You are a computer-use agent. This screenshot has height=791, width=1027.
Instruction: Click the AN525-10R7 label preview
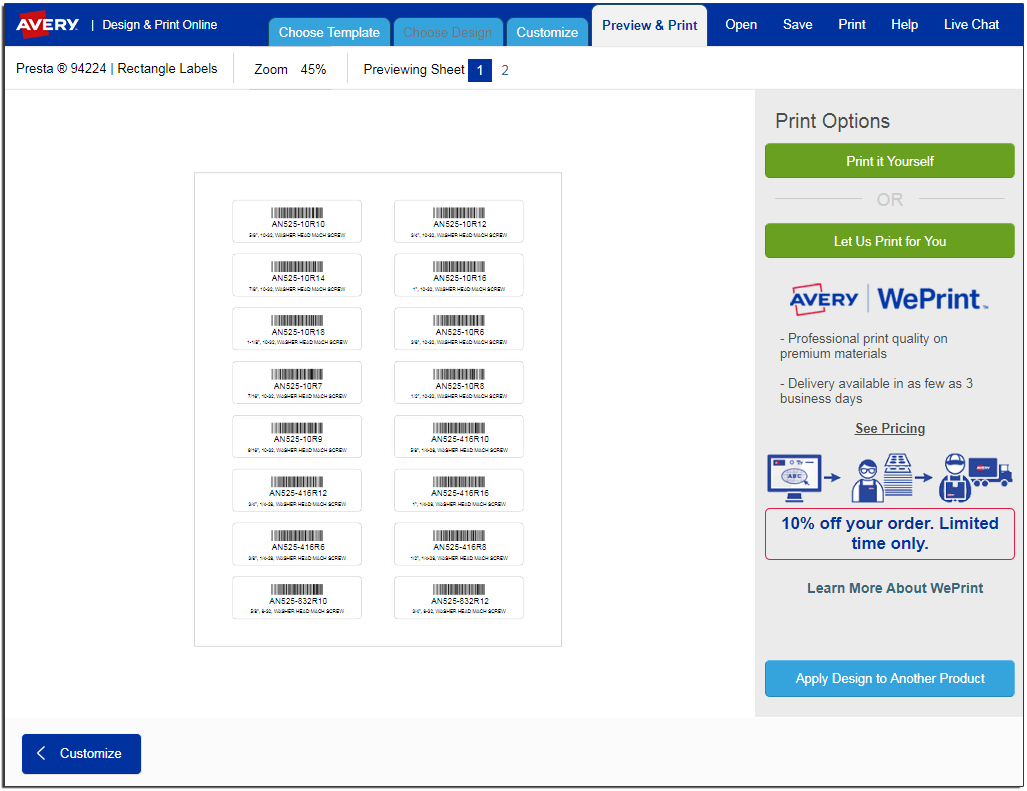point(297,382)
